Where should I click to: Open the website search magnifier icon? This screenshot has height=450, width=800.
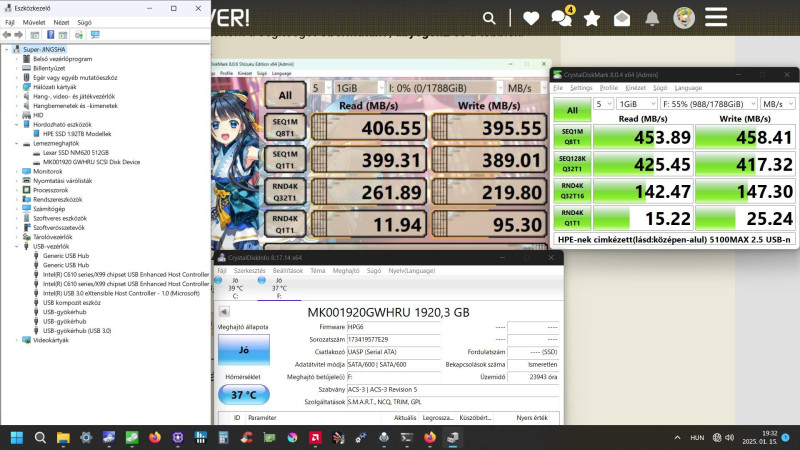(x=489, y=18)
